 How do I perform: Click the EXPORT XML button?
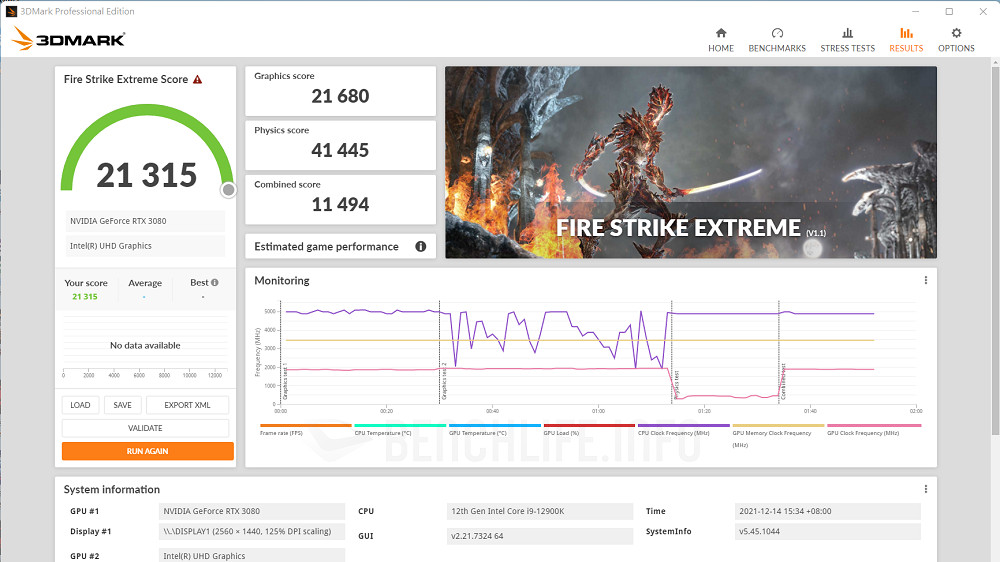point(188,405)
